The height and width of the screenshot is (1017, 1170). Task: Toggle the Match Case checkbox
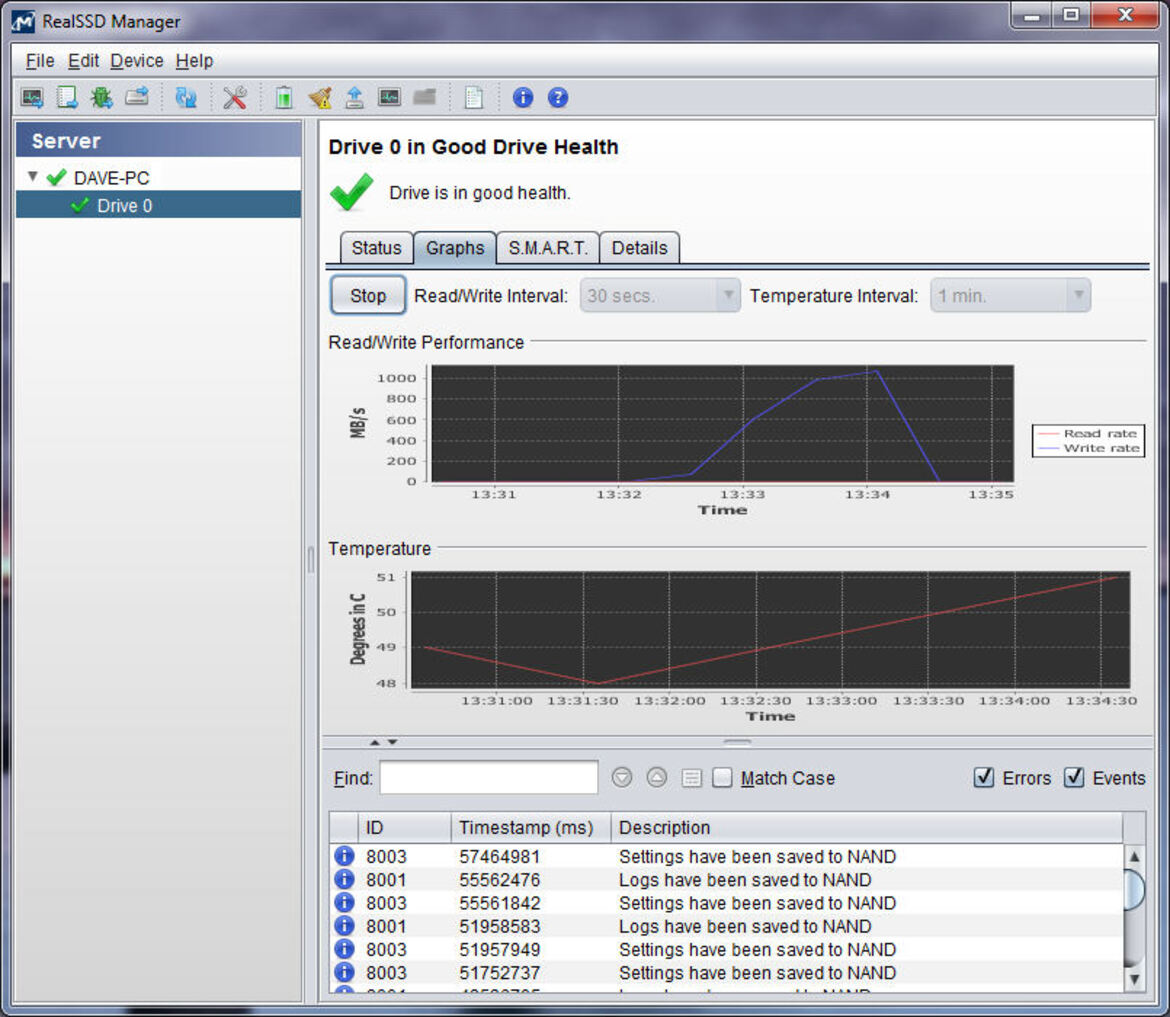coord(722,778)
